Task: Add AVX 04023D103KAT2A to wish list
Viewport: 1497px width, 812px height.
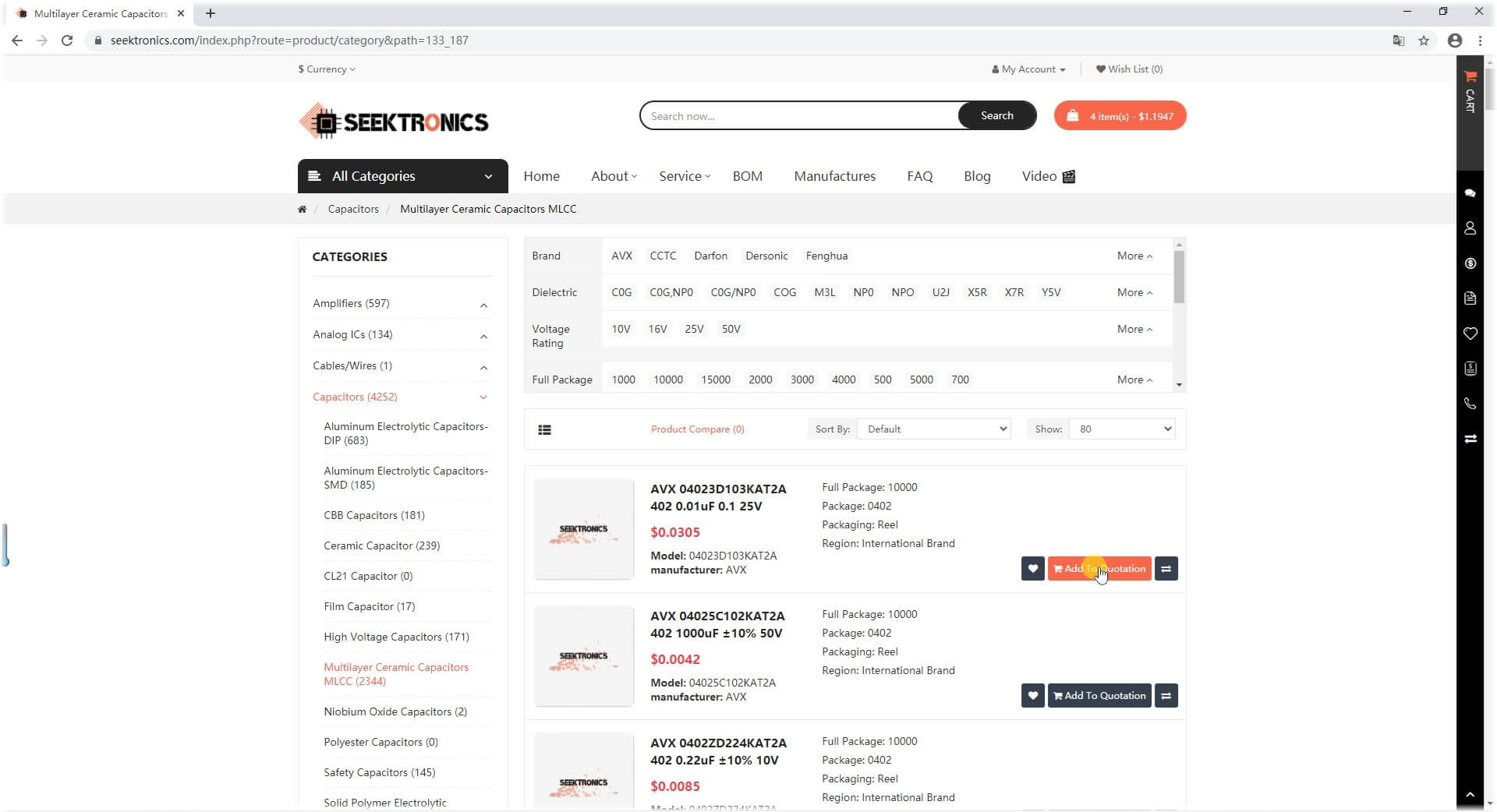Action: [1032, 569]
